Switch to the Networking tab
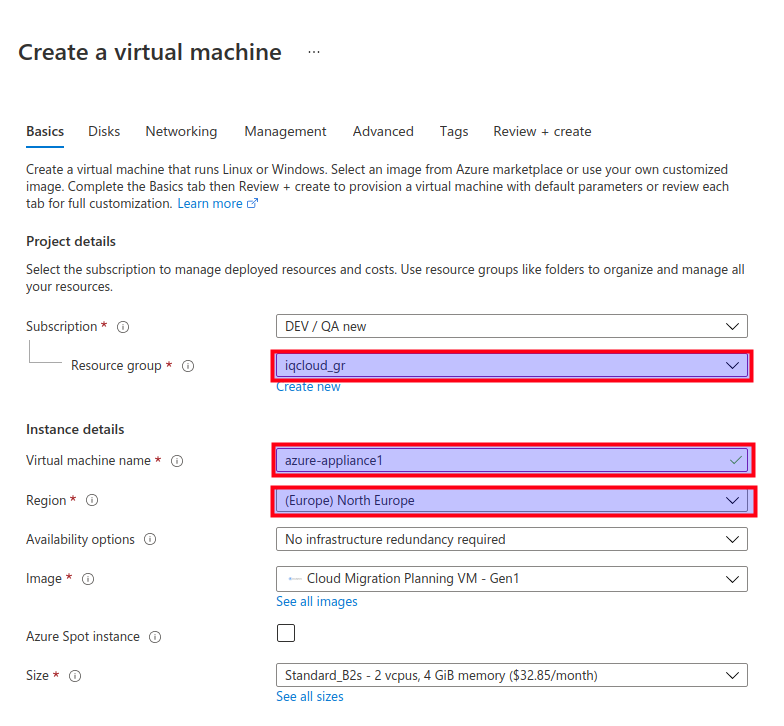The height and width of the screenshot is (726, 784). click(181, 132)
